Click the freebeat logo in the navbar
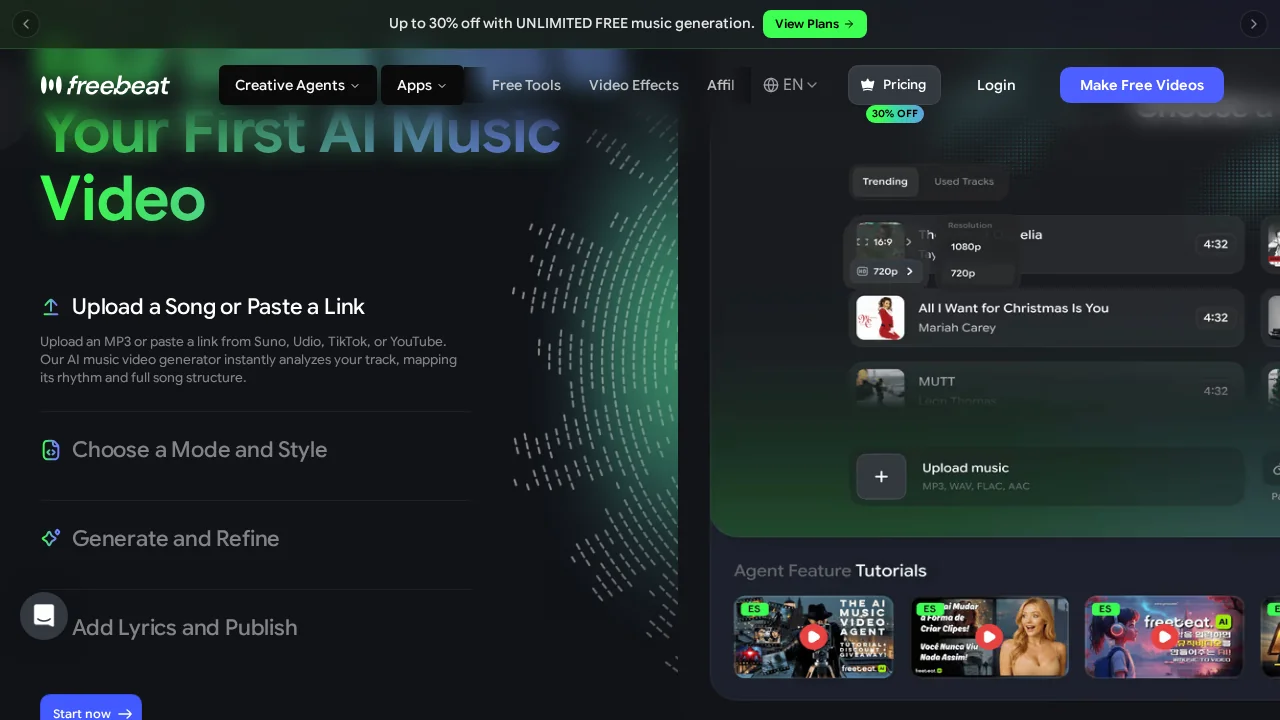 105,85
